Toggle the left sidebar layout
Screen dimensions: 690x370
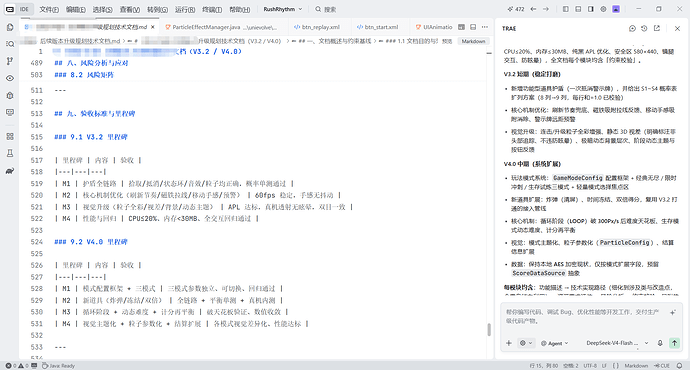(x=566, y=9)
